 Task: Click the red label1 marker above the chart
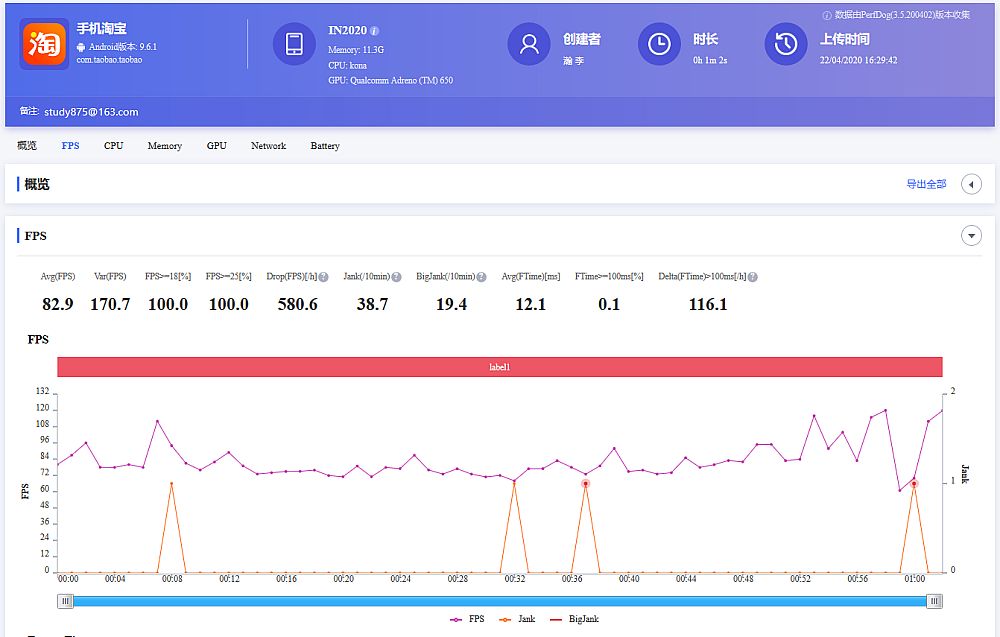pos(502,367)
